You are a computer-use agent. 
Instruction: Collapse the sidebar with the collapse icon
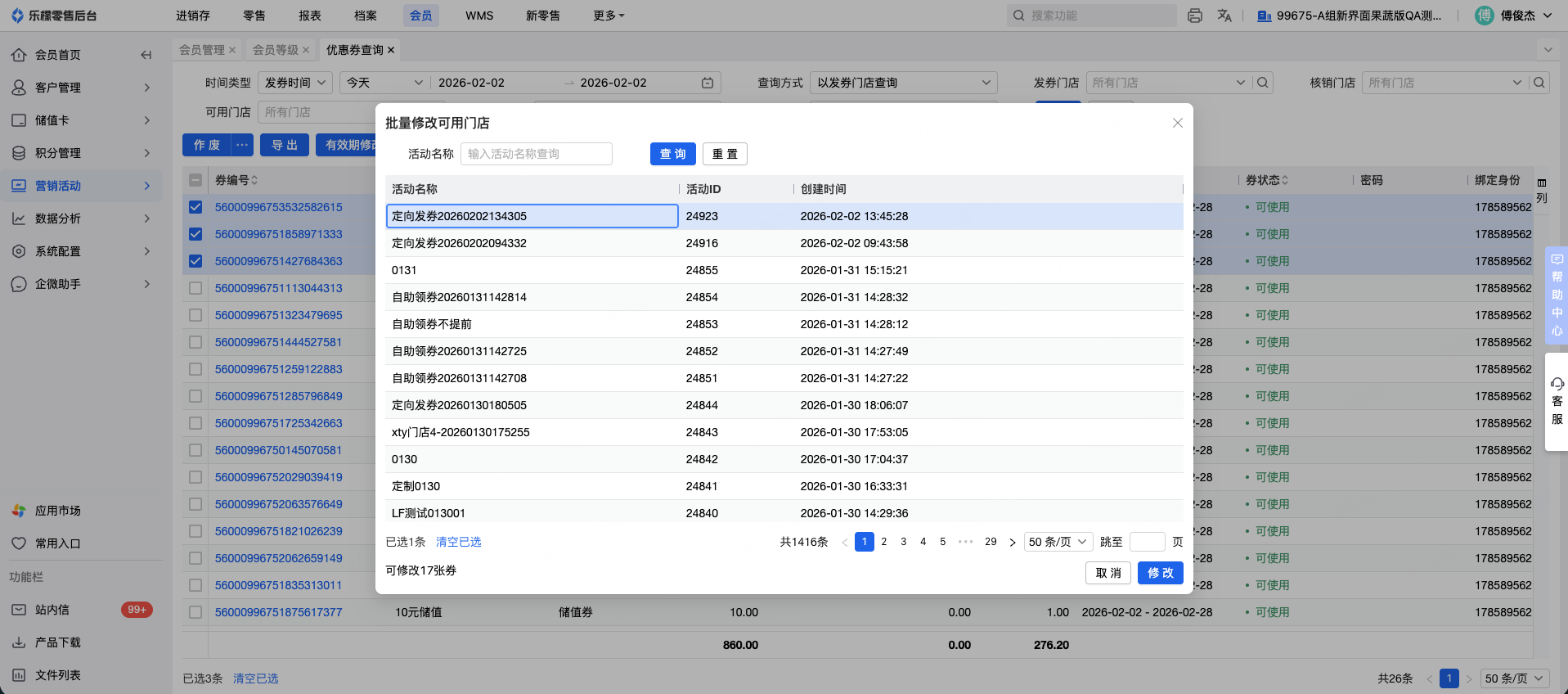tap(146, 55)
